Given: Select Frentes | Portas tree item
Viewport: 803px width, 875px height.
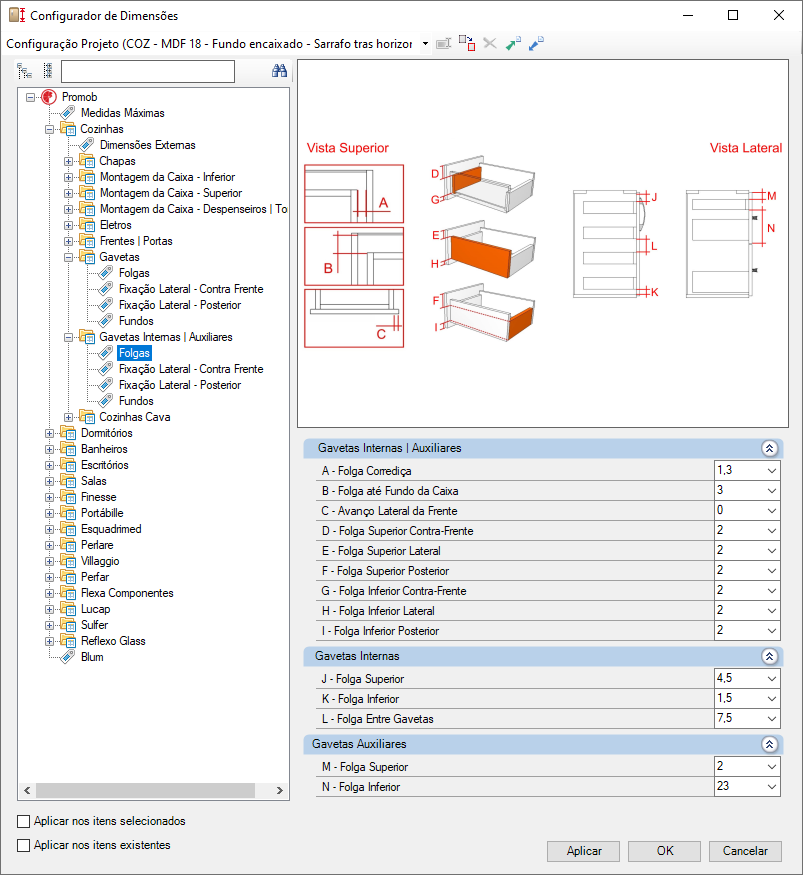Looking at the screenshot, I should tap(136, 241).
